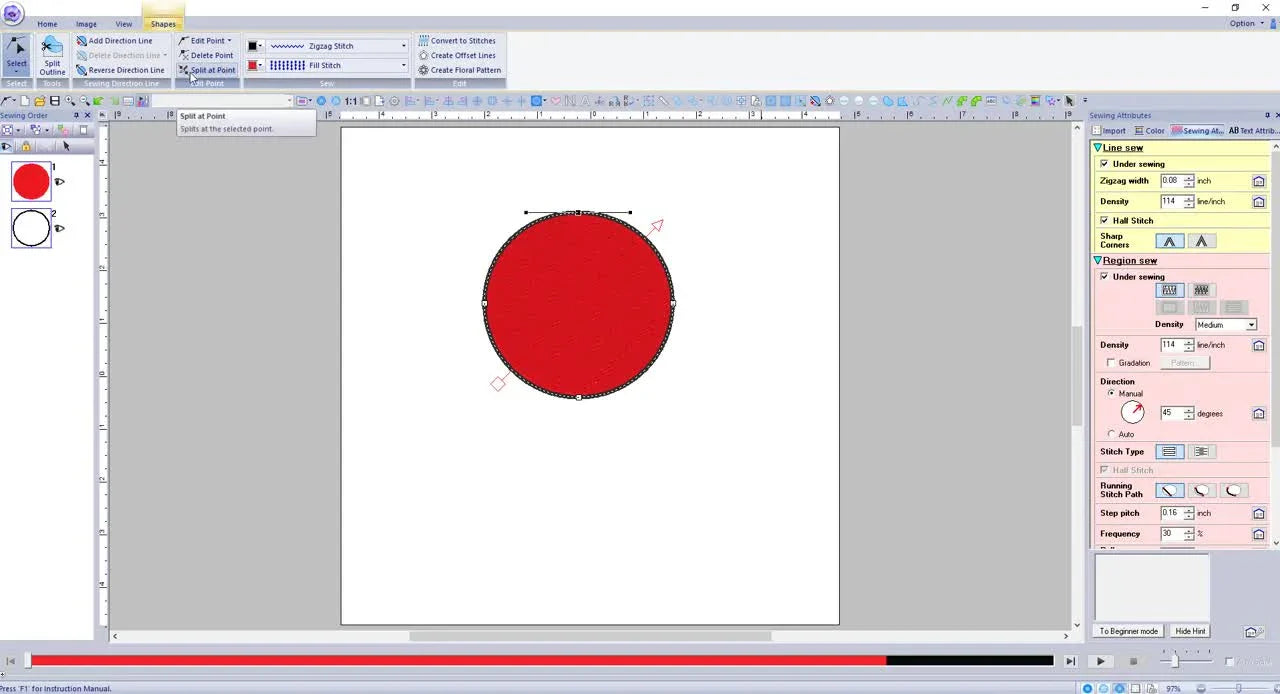Screen dimensions: 1280x694
Task: Click the new file icon in quick toolbar
Action: 25,101
